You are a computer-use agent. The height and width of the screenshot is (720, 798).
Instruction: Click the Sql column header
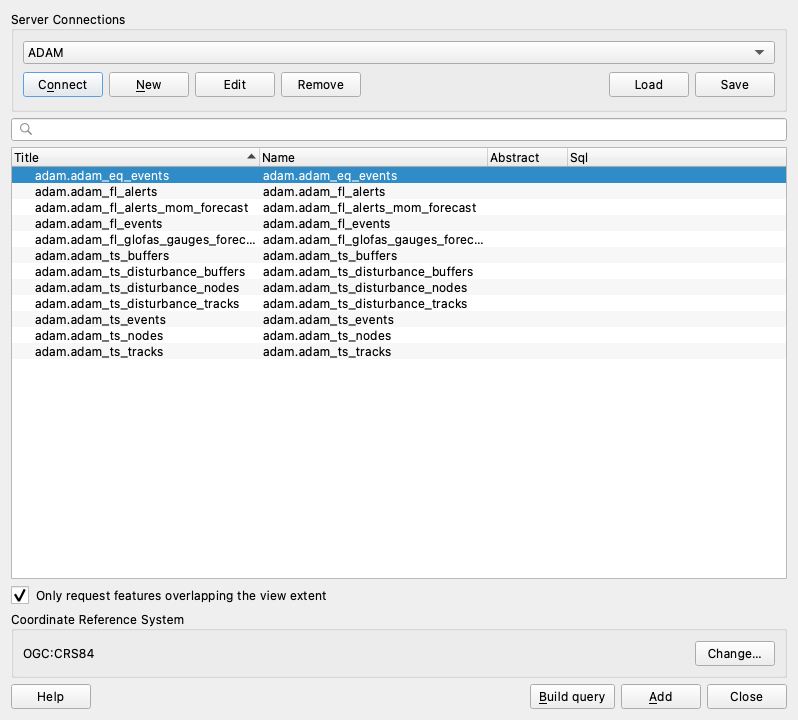click(676, 157)
